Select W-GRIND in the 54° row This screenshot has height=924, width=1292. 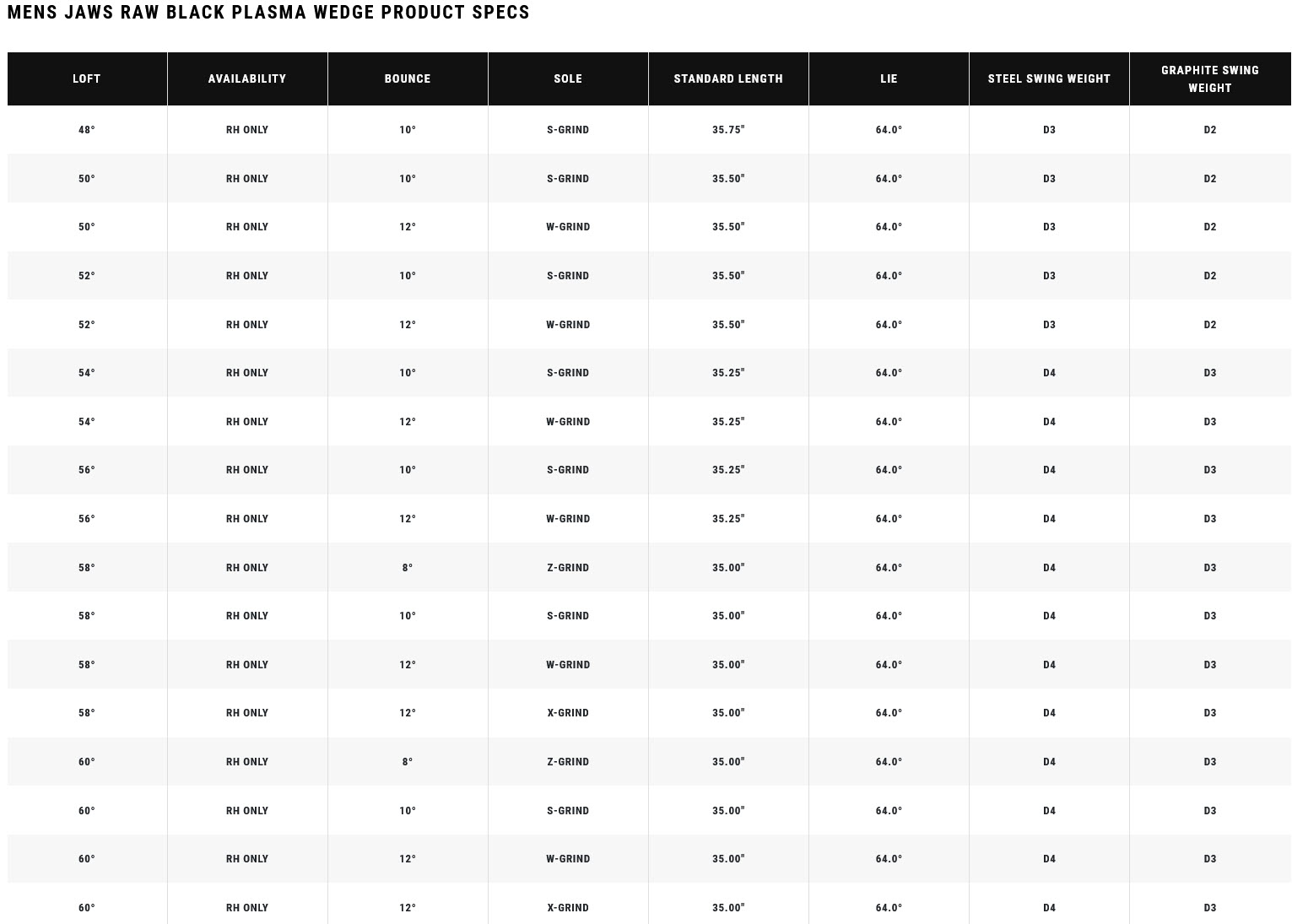pos(568,422)
